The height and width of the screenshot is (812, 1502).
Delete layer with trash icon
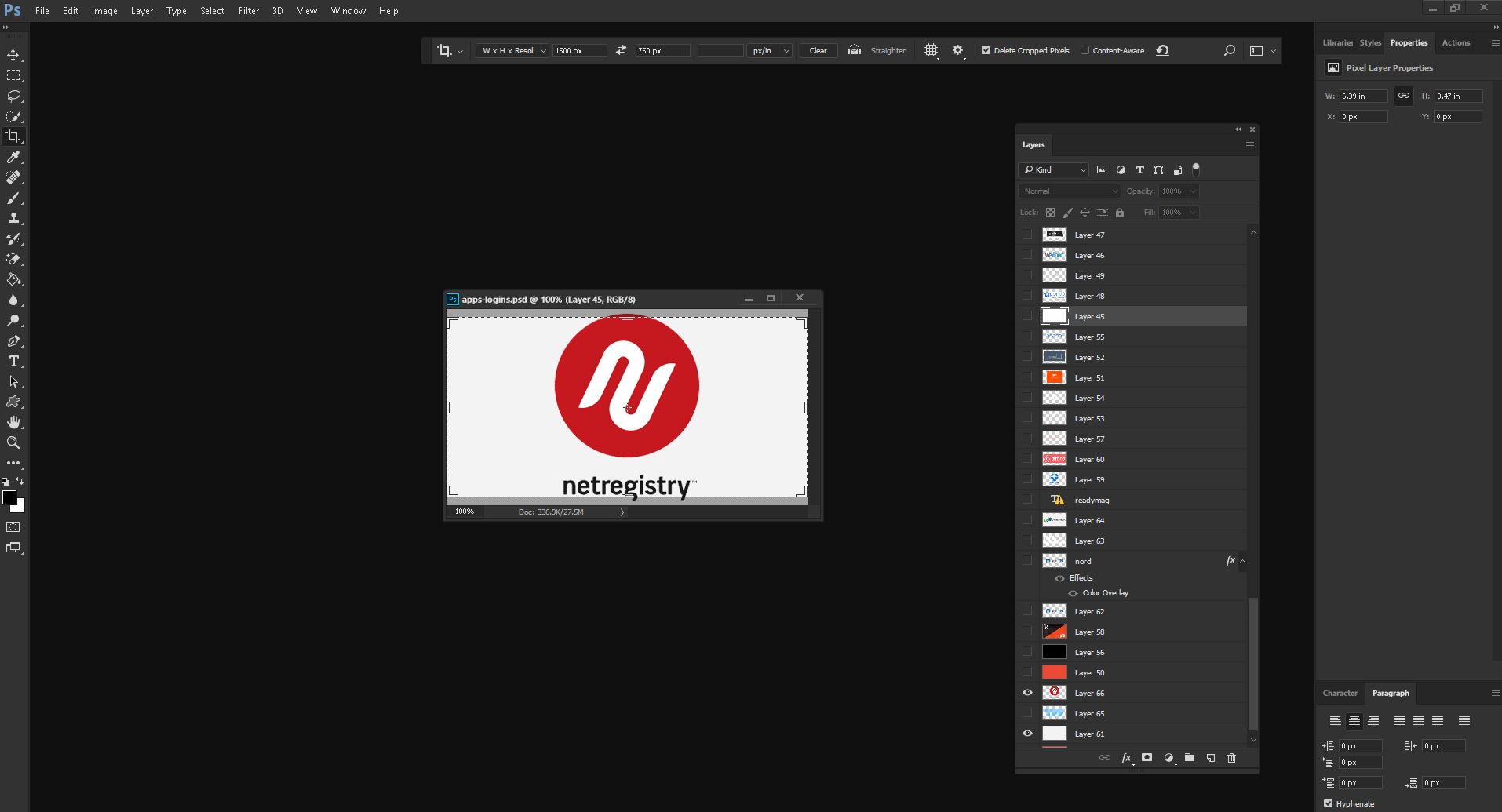click(1231, 758)
